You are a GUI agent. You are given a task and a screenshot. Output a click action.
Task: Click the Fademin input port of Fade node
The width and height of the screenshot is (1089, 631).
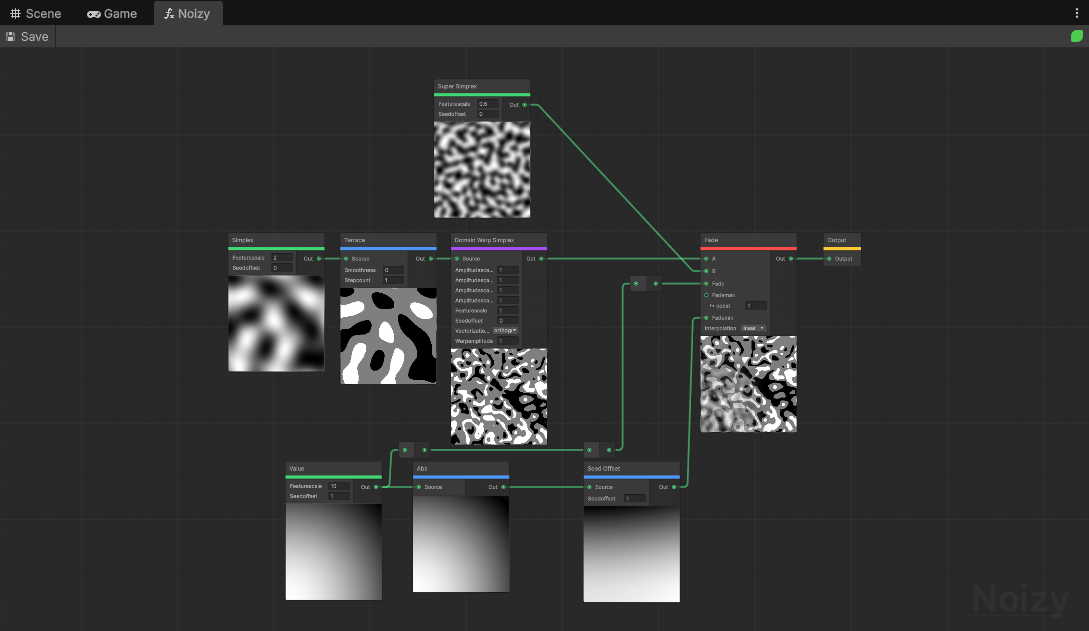(706, 318)
